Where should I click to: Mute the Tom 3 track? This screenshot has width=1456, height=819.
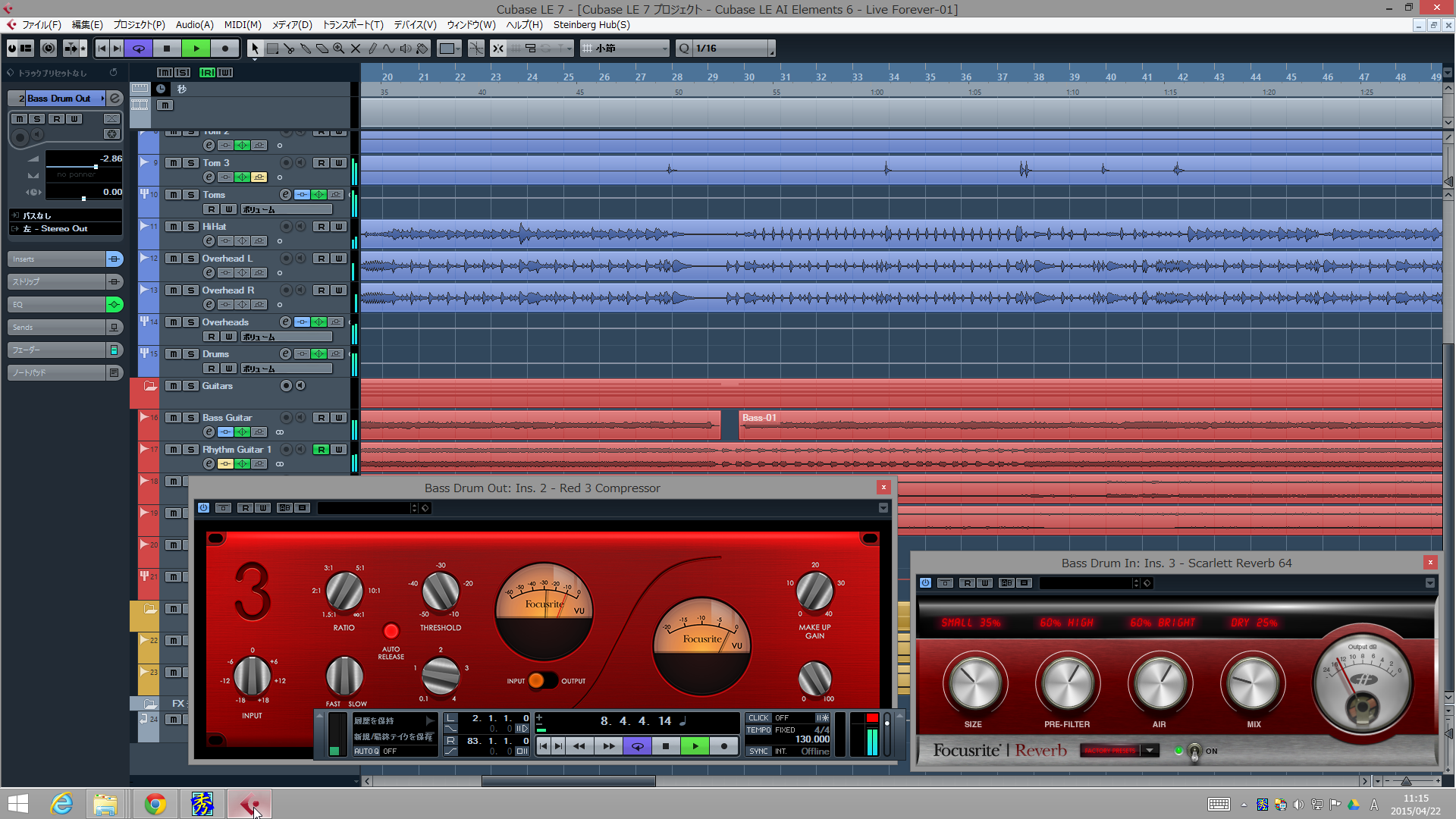click(174, 163)
